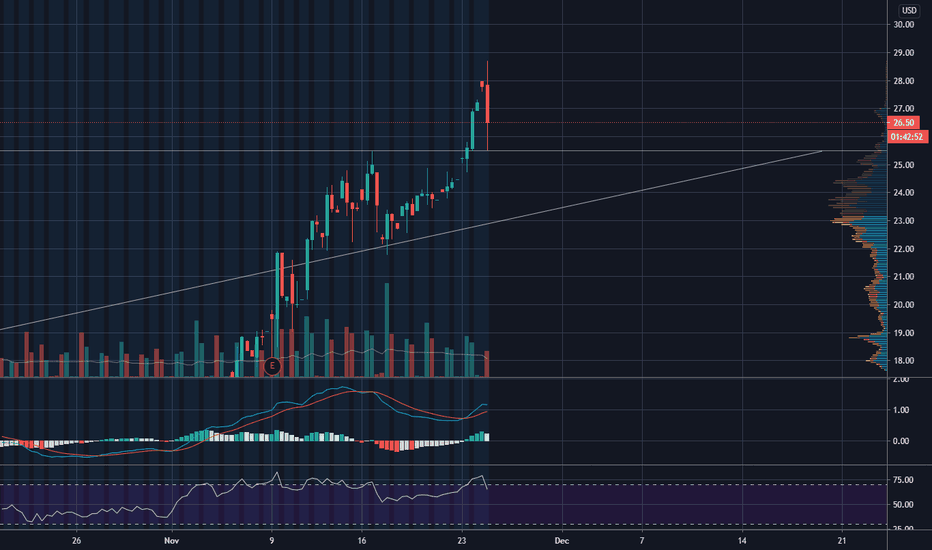This screenshot has width=932, height=550.
Task: Click the 'Dec' date axis label
Action: coord(562,540)
